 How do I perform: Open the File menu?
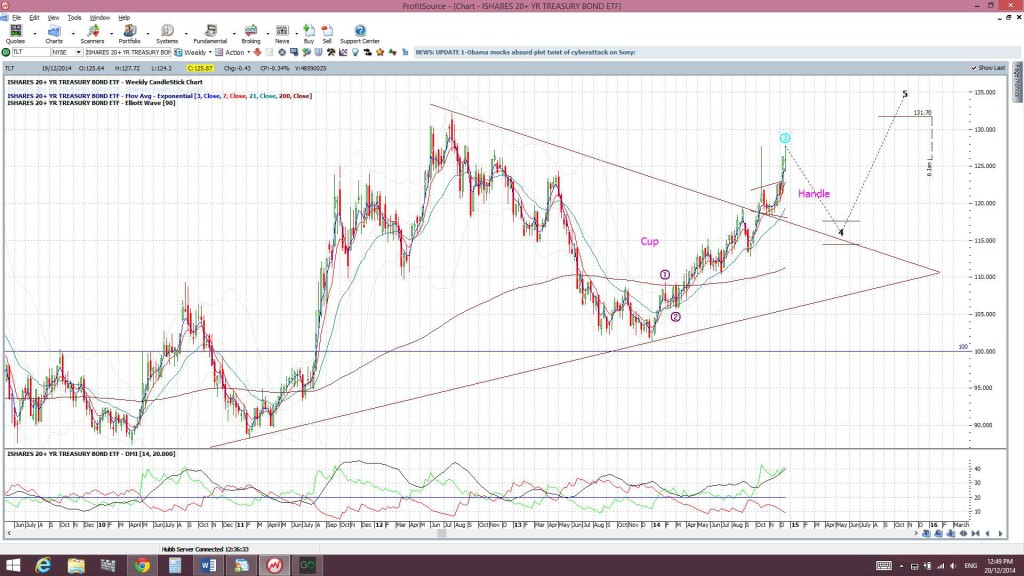point(16,18)
